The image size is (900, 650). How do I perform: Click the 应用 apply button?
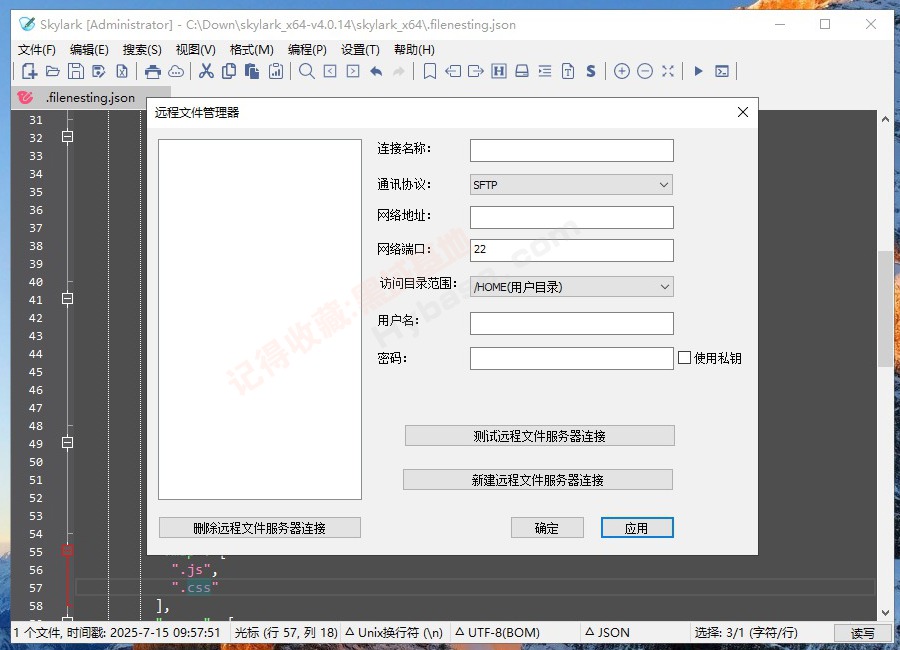coord(637,528)
